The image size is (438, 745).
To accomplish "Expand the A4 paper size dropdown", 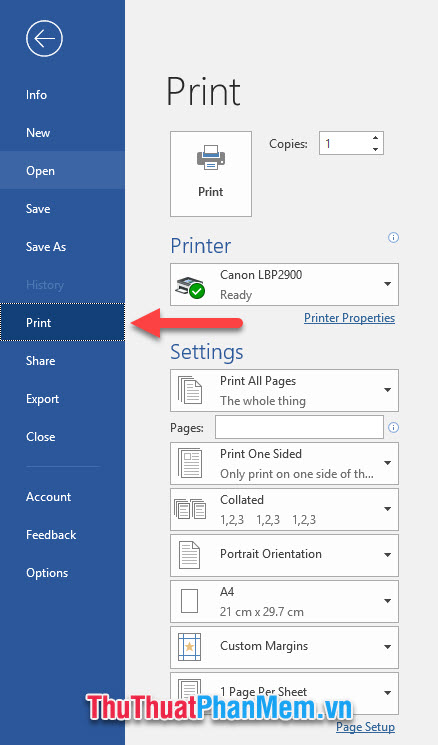I will point(284,602).
